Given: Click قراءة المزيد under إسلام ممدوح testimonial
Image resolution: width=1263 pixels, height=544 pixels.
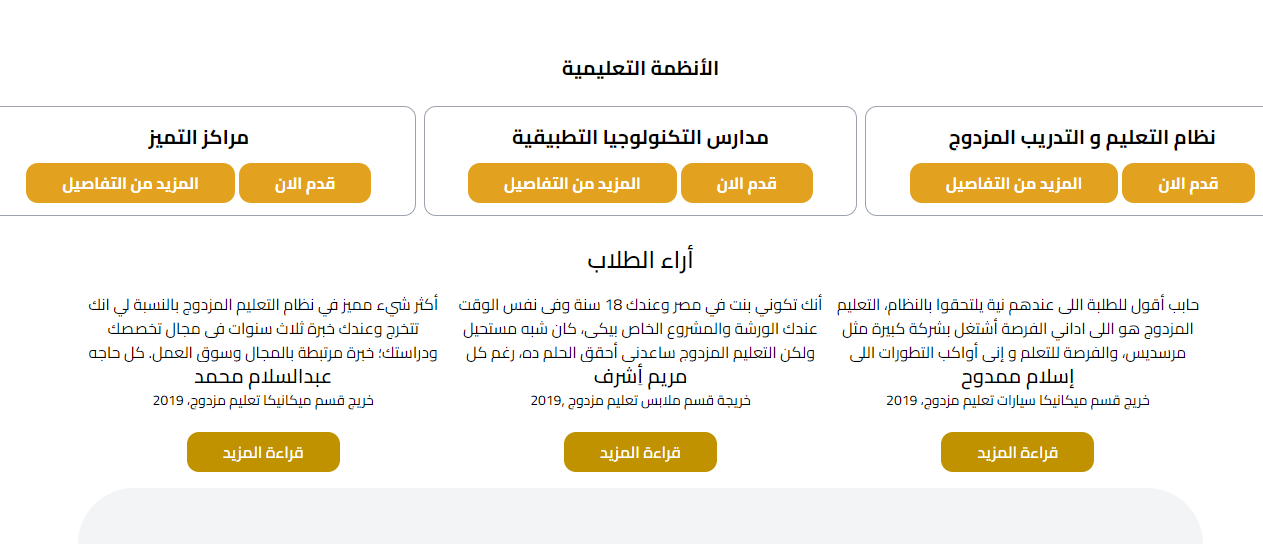Looking at the screenshot, I should [1017, 452].
